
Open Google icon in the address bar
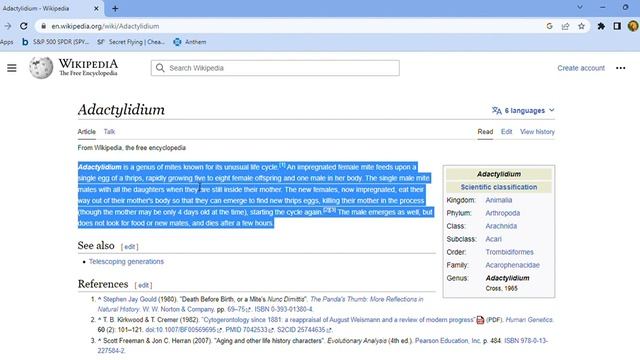coord(549,26)
